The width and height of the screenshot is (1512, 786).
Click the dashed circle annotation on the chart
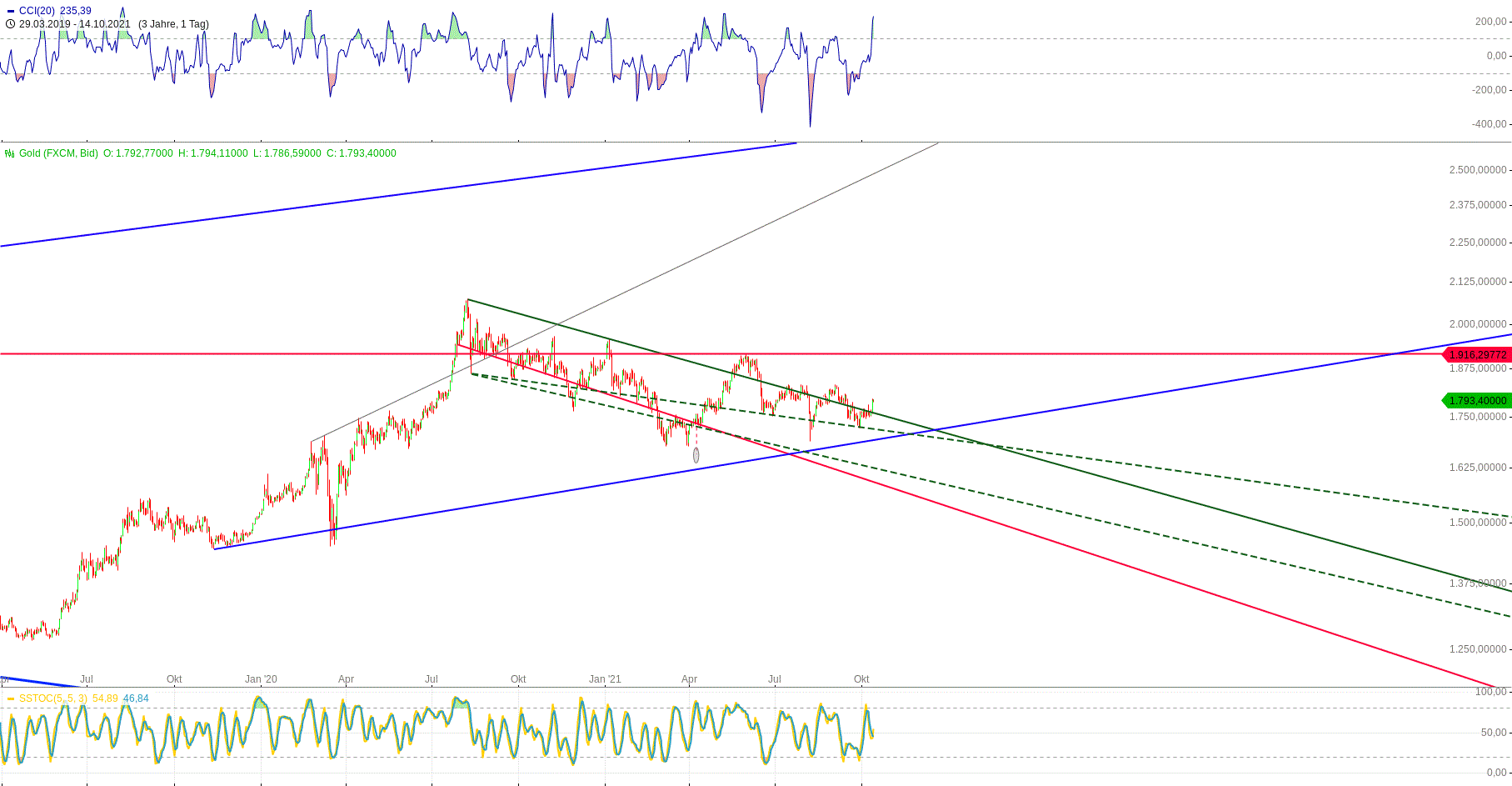[x=696, y=454]
